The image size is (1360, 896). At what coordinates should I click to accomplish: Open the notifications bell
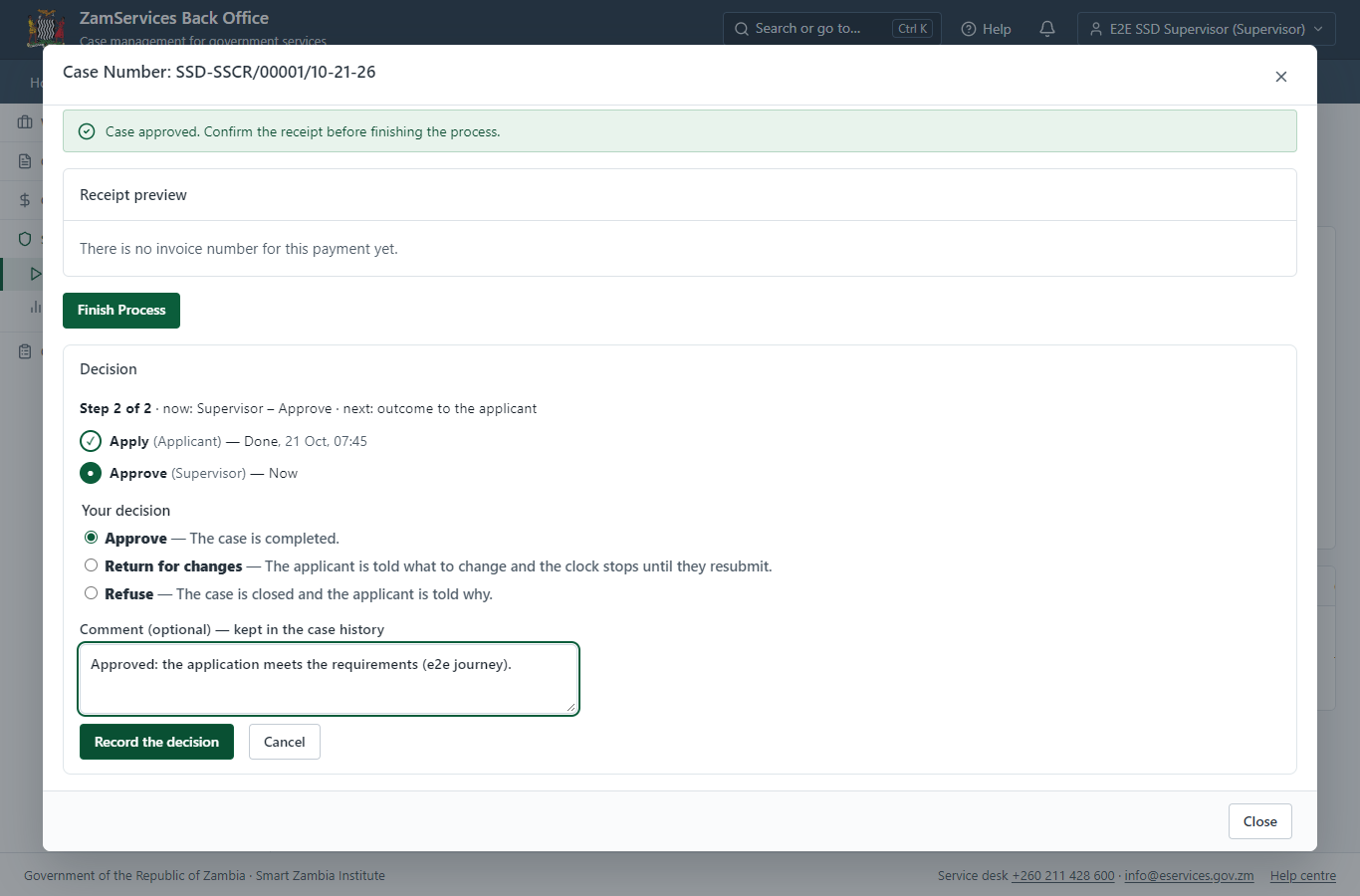click(1047, 29)
